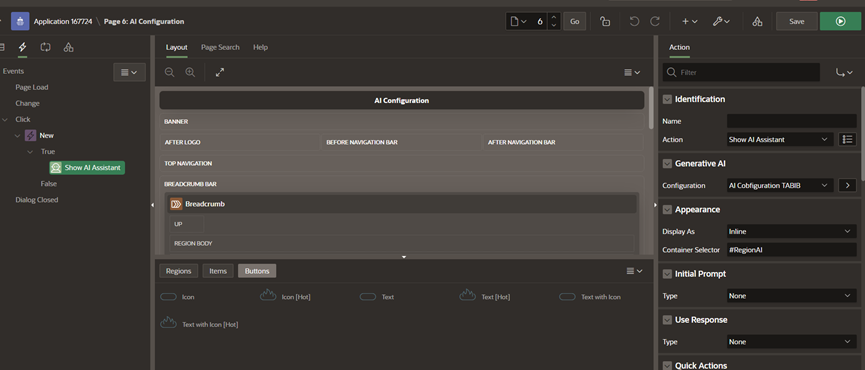Select Show AI Assistant action

pos(87,168)
